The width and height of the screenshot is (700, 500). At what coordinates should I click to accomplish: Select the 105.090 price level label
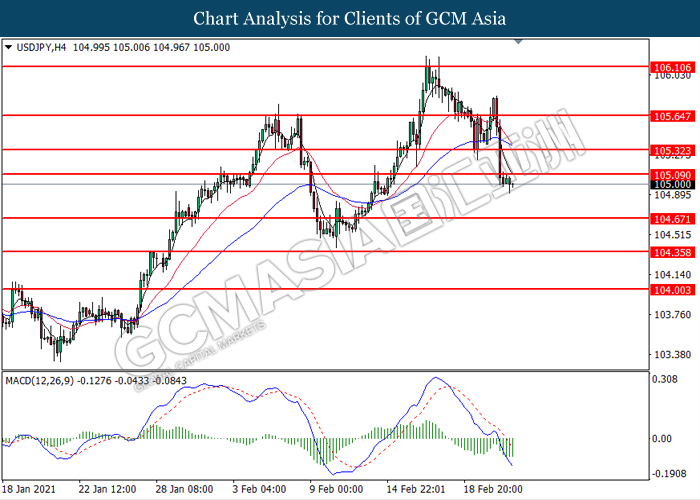(x=672, y=175)
